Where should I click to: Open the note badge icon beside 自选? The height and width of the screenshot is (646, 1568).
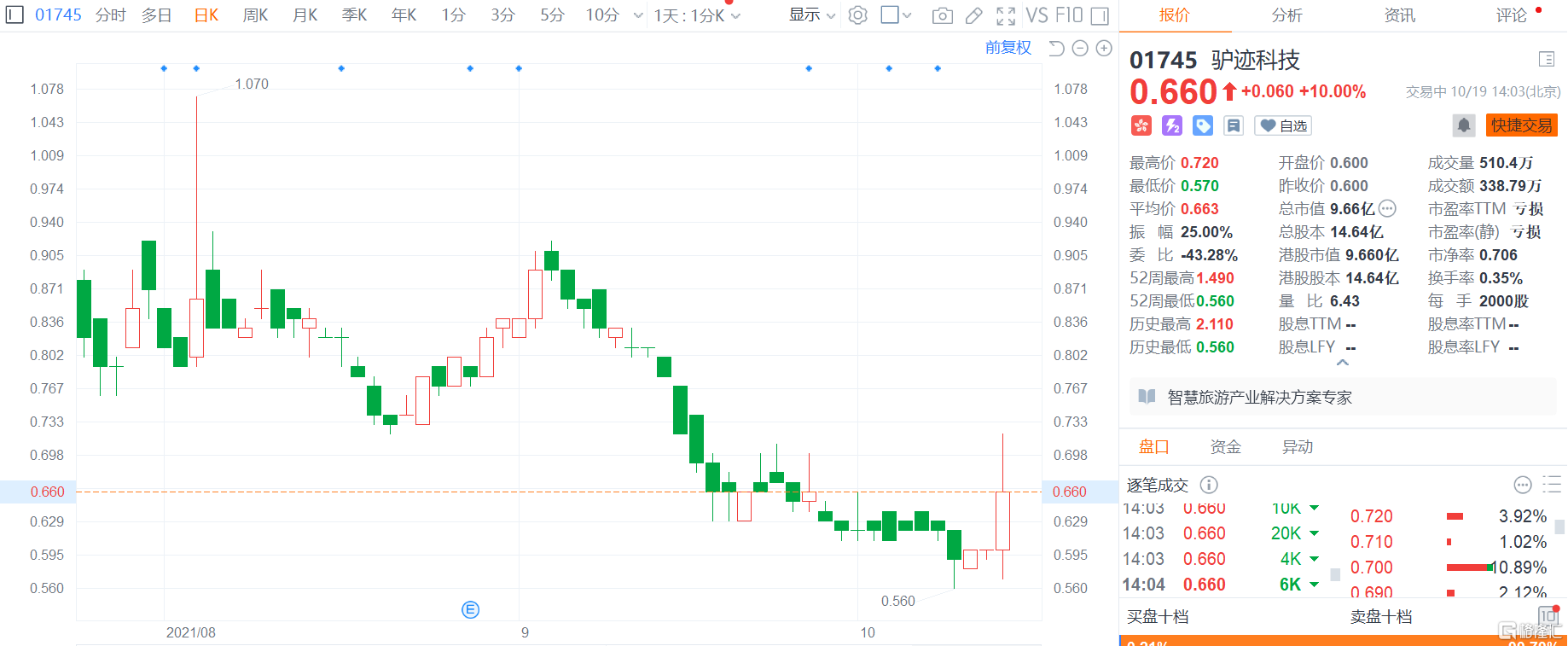tap(1234, 125)
